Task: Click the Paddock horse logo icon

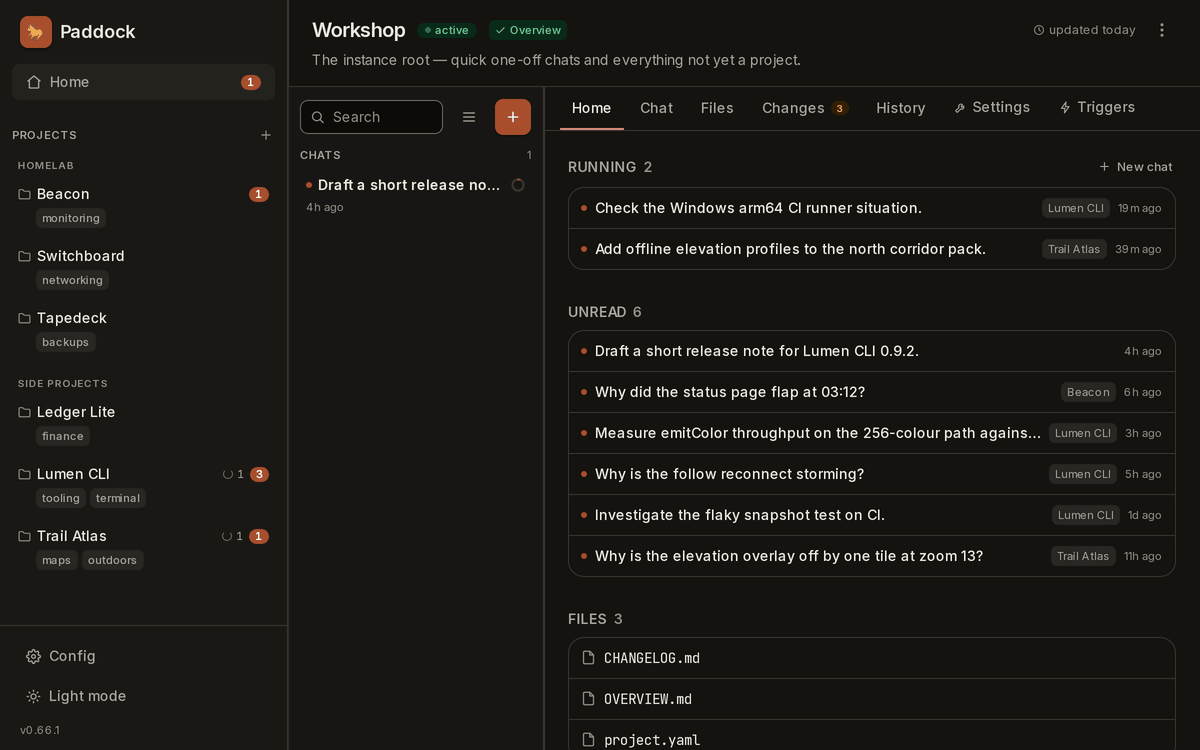Action: tap(36, 32)
